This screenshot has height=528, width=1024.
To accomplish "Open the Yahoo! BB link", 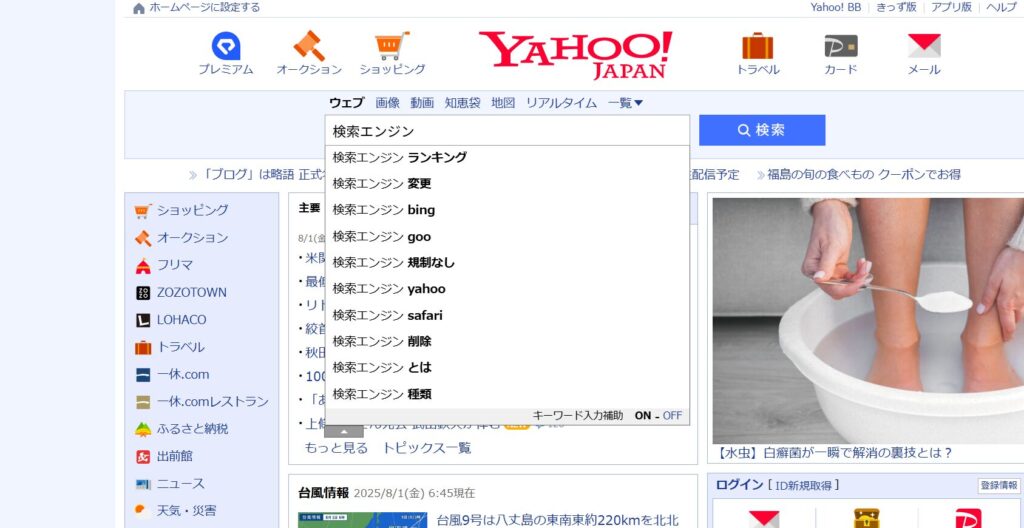I will pos(835,7).
